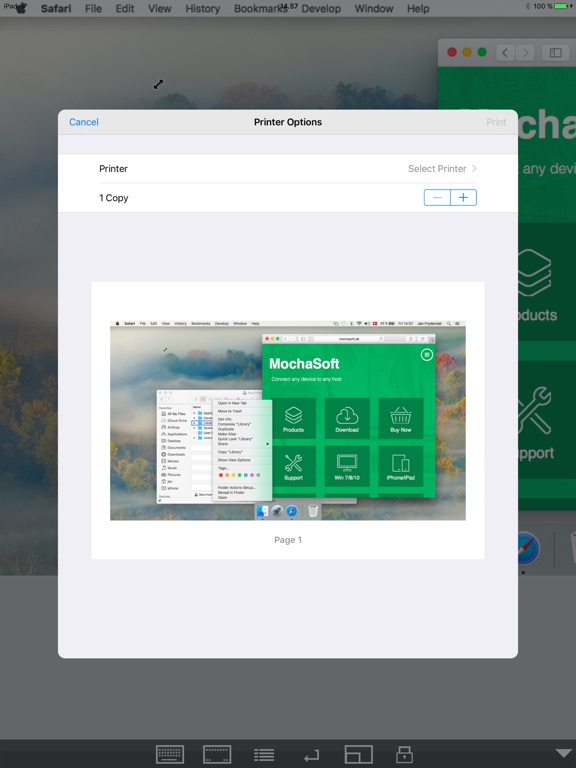Open the Apple menu
576x768 pixels.
tap(21, 8)
